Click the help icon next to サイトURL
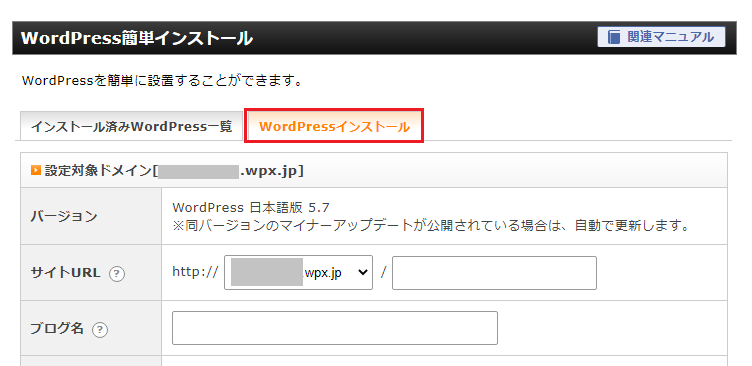752x366 pixels. [x=117, y=274]
